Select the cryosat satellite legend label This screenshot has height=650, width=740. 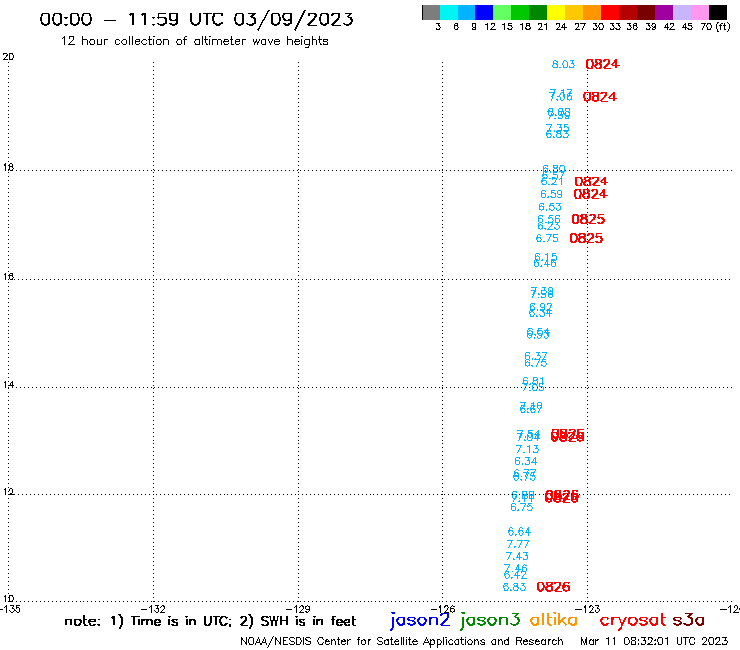(x=632, y=620)
